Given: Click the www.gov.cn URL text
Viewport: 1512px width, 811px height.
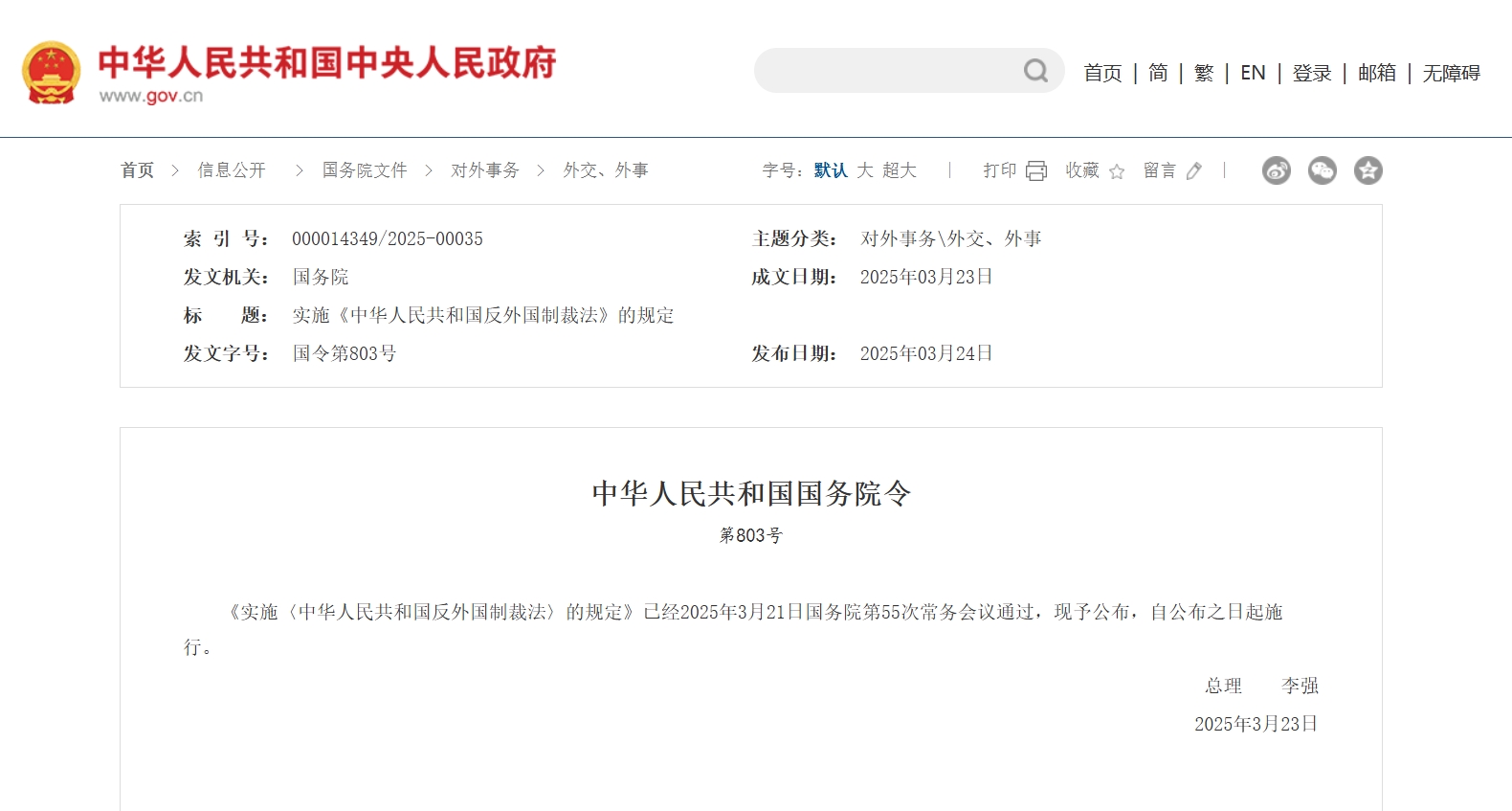Looking at the screenshot, I should (x=151, y=96).
